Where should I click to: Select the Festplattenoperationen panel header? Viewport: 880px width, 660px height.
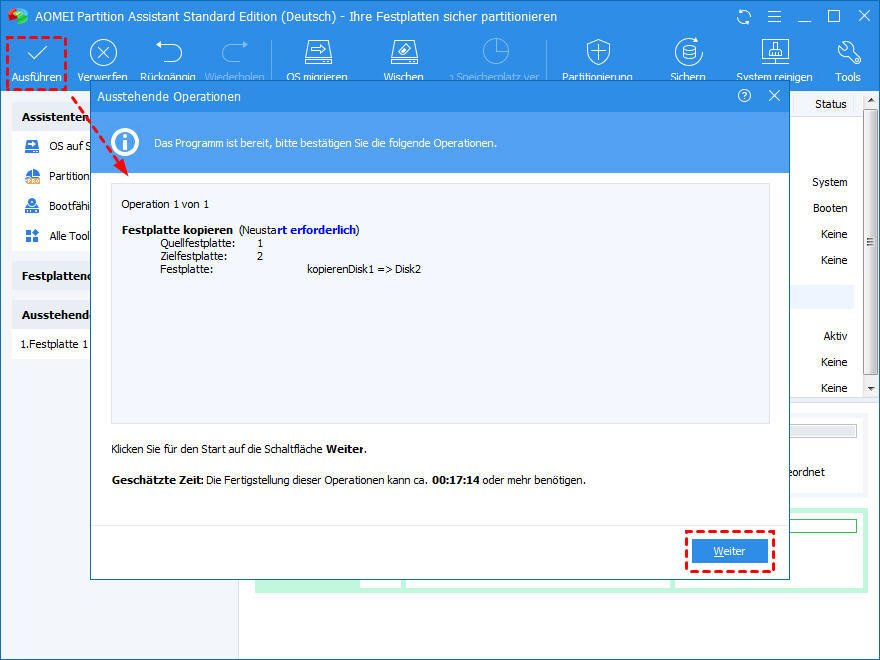[51, 276]
